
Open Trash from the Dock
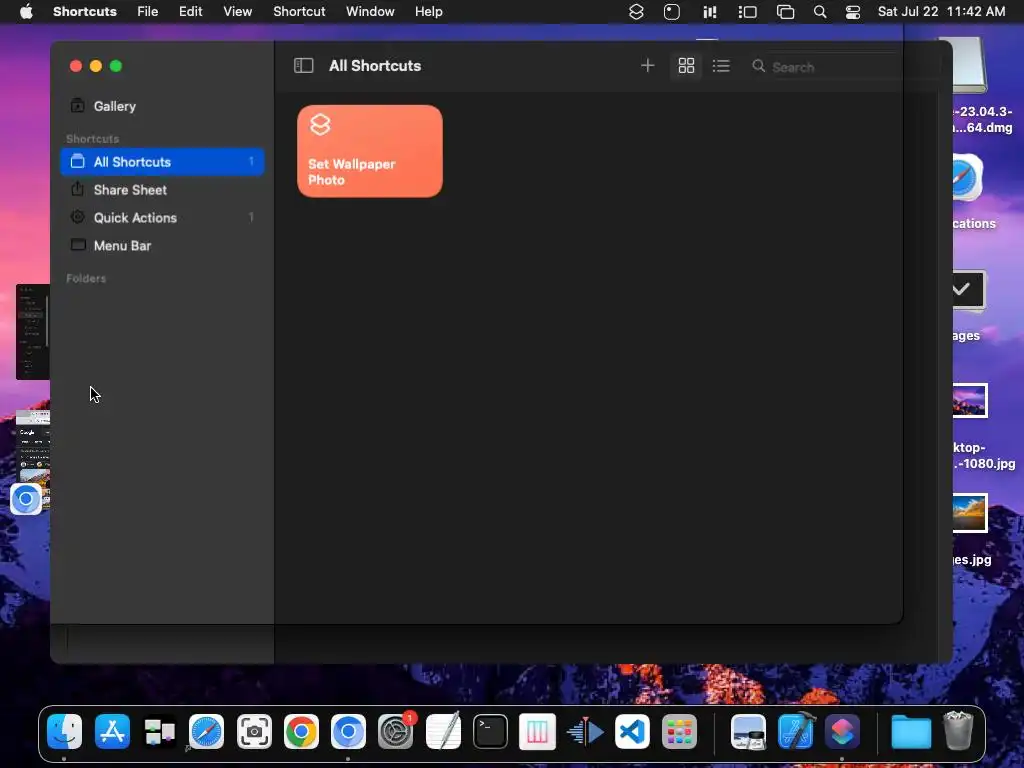(x=958, y=731)
